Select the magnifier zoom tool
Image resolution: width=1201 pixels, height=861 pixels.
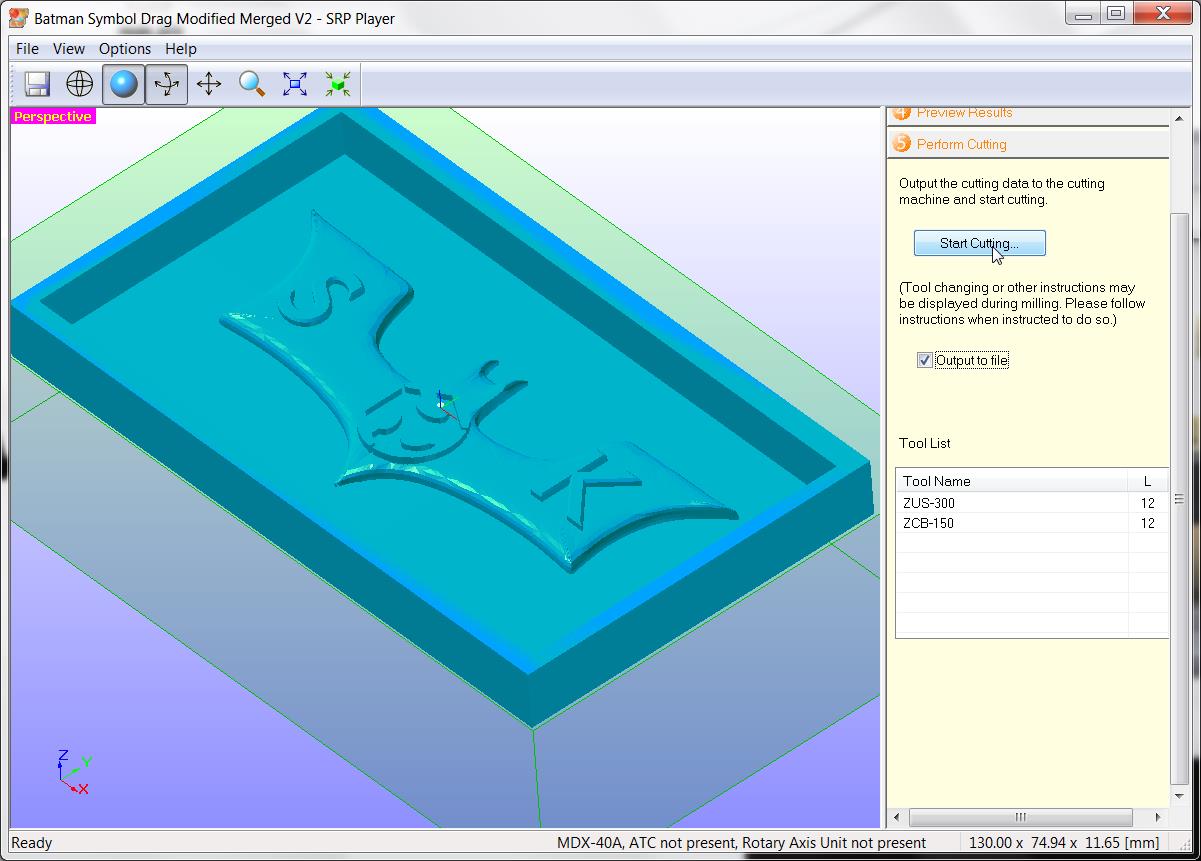click(252, 84)
